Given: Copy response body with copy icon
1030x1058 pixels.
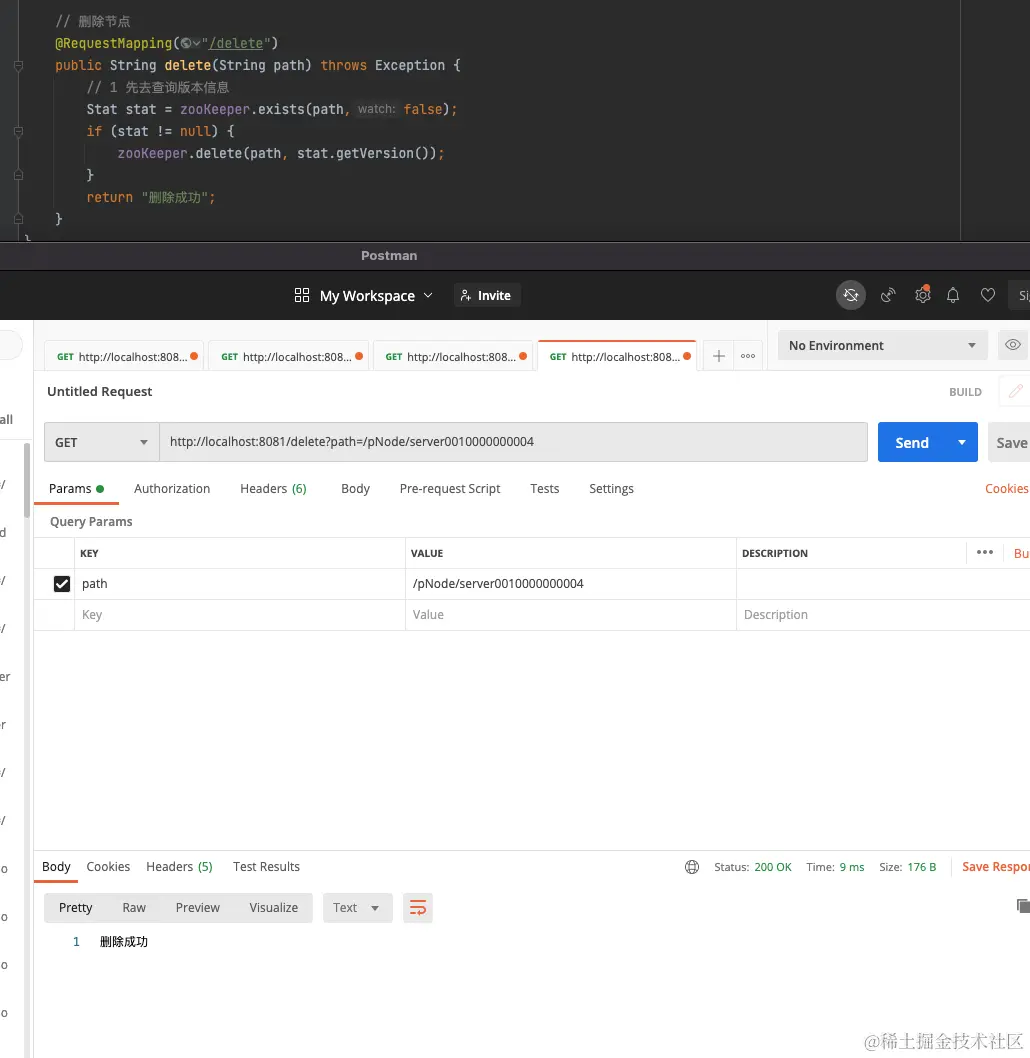Looking at the screenshot, I should point(1023,906).
